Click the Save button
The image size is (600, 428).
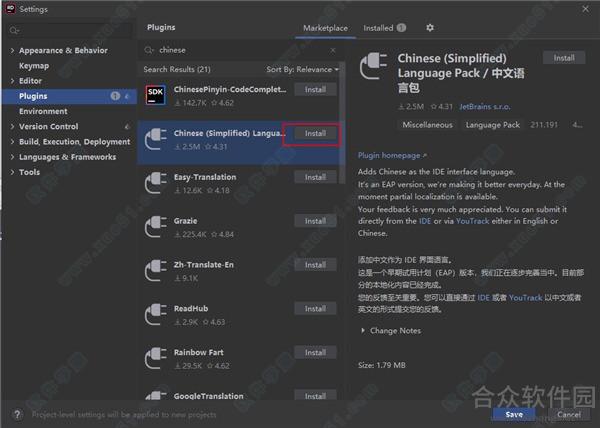point(514,414)
